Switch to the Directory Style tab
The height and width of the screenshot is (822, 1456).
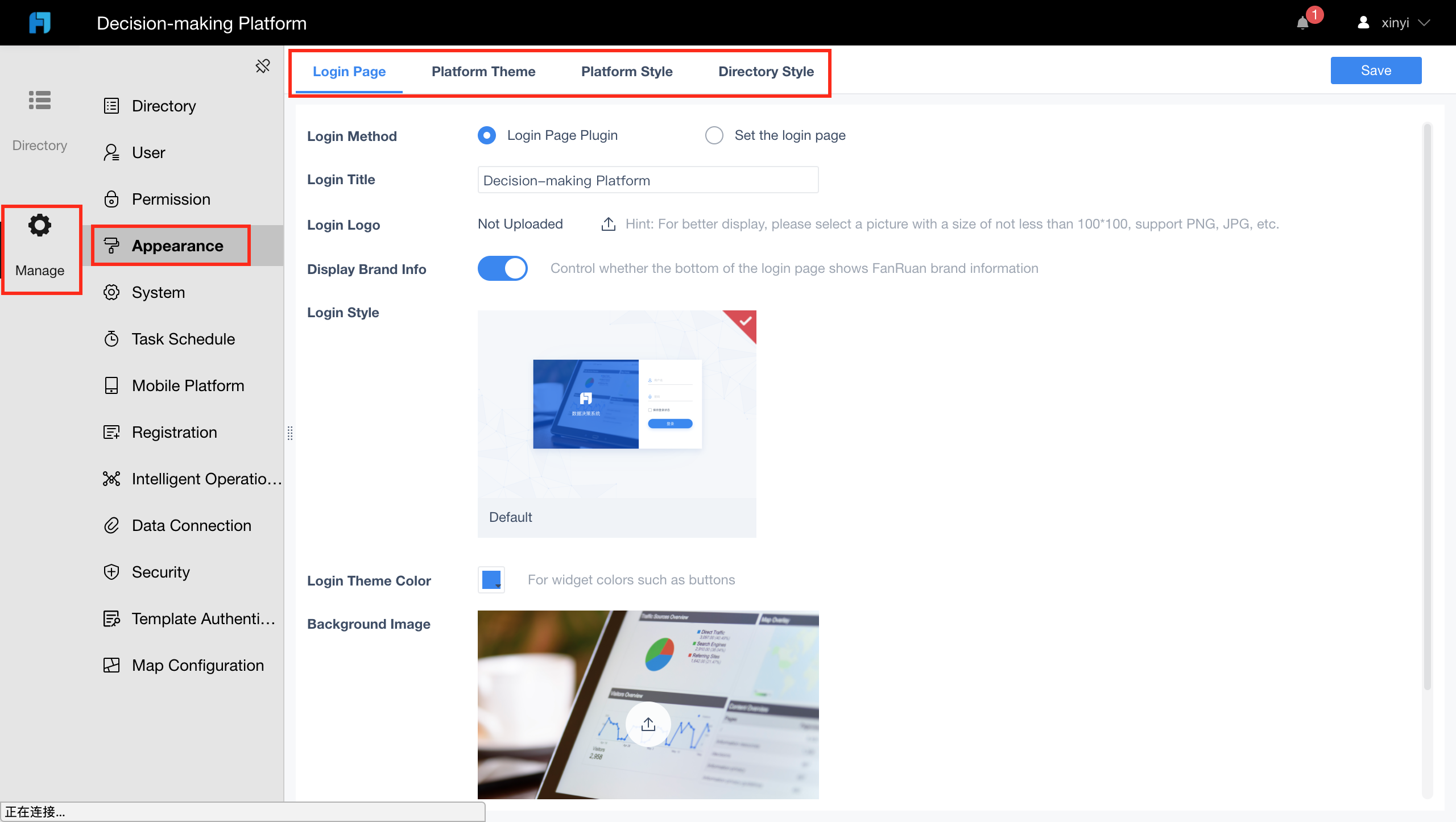pos(766,72)
